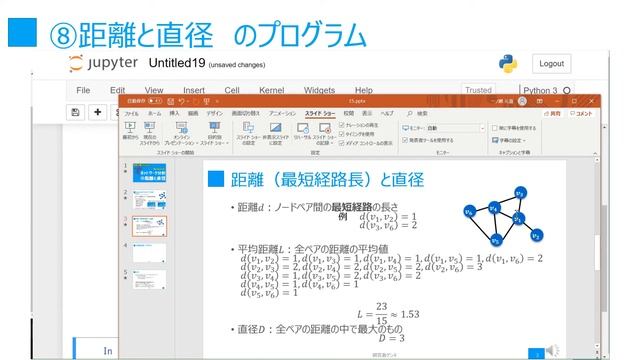Screen dimensions: 640x360
Task: Select the Slide Show ribbon tab
Action: (x=320, y=113)
